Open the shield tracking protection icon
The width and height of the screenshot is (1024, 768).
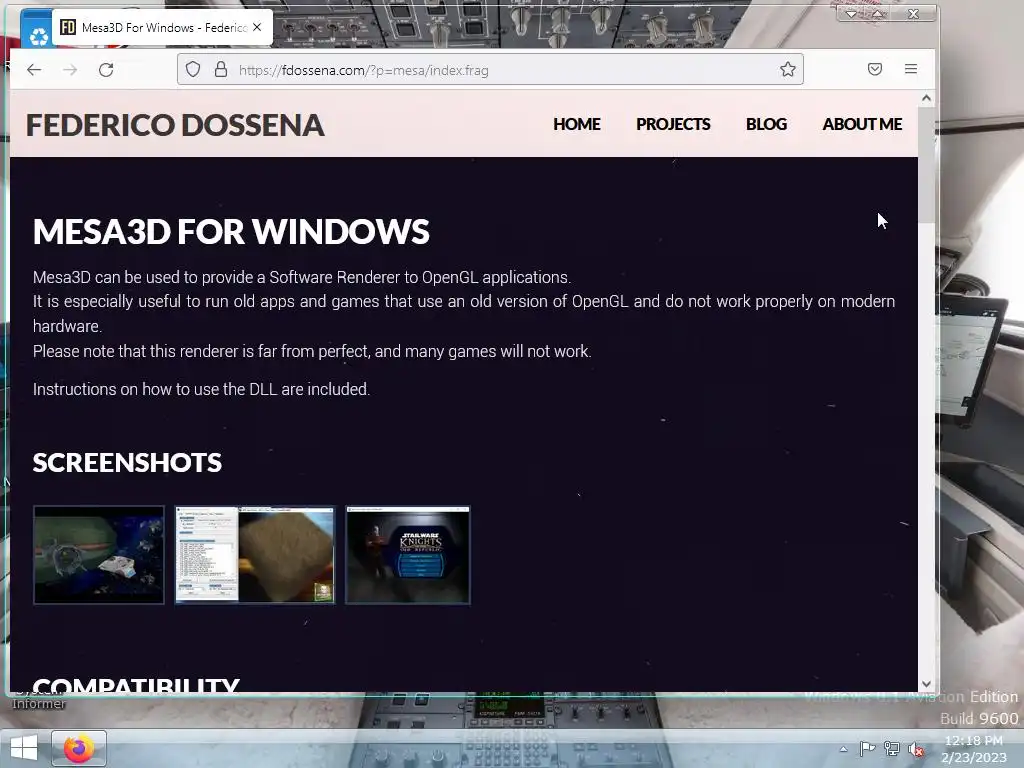pos(193,69)
